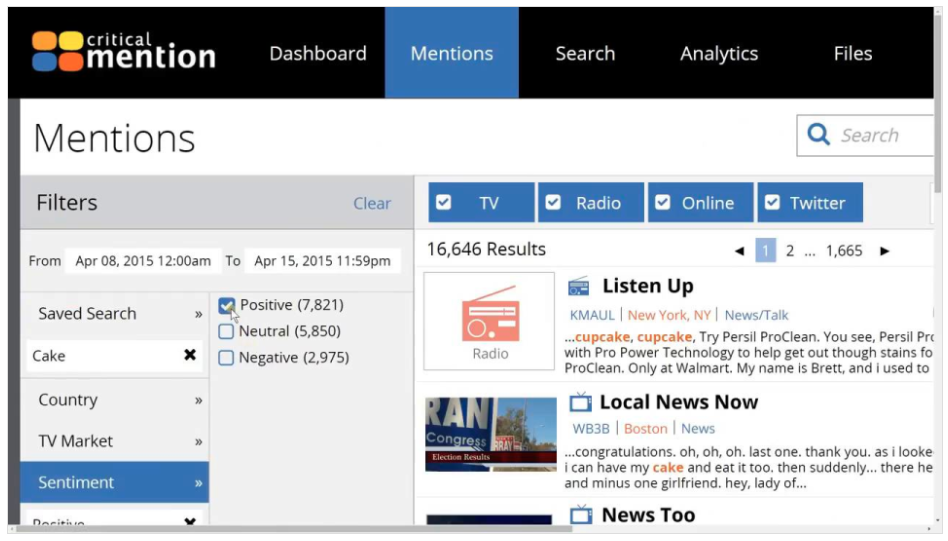This screenshot has width=948, height=541.
Task: Toggle the Radio media filter
Action: pyautogui.click(x=591, y=202)
